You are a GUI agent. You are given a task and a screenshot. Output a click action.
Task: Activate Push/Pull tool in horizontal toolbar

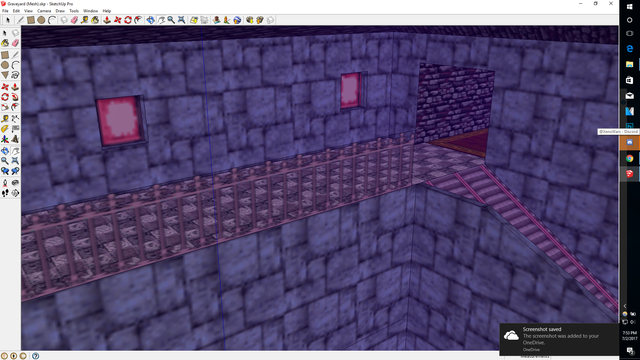pos(107,20)
